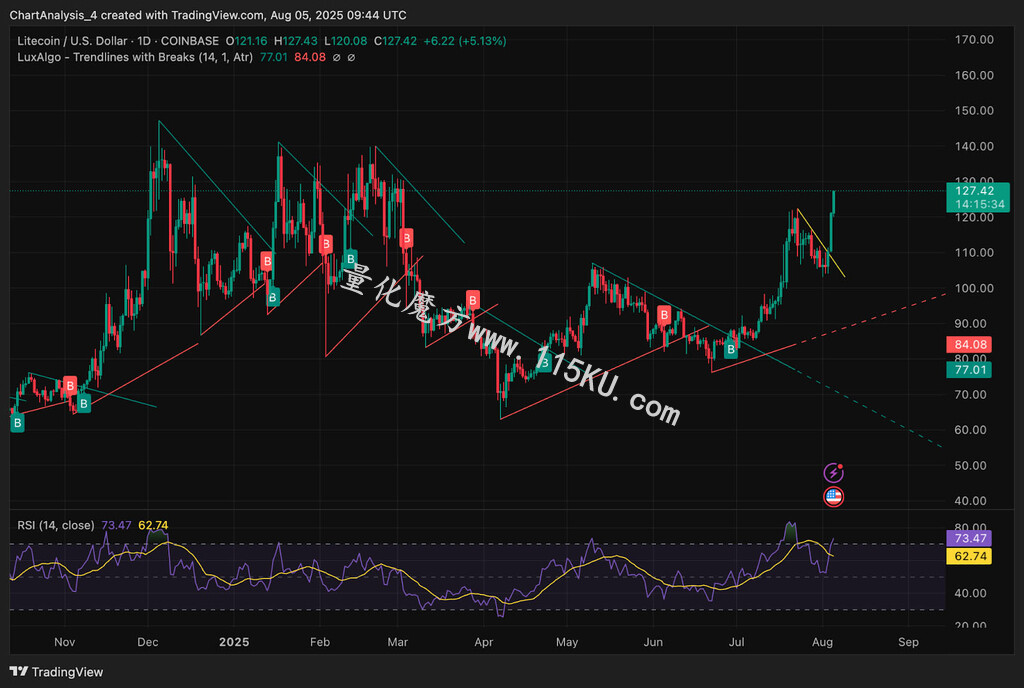Click the high value H127.43

(x=296, y=41)
